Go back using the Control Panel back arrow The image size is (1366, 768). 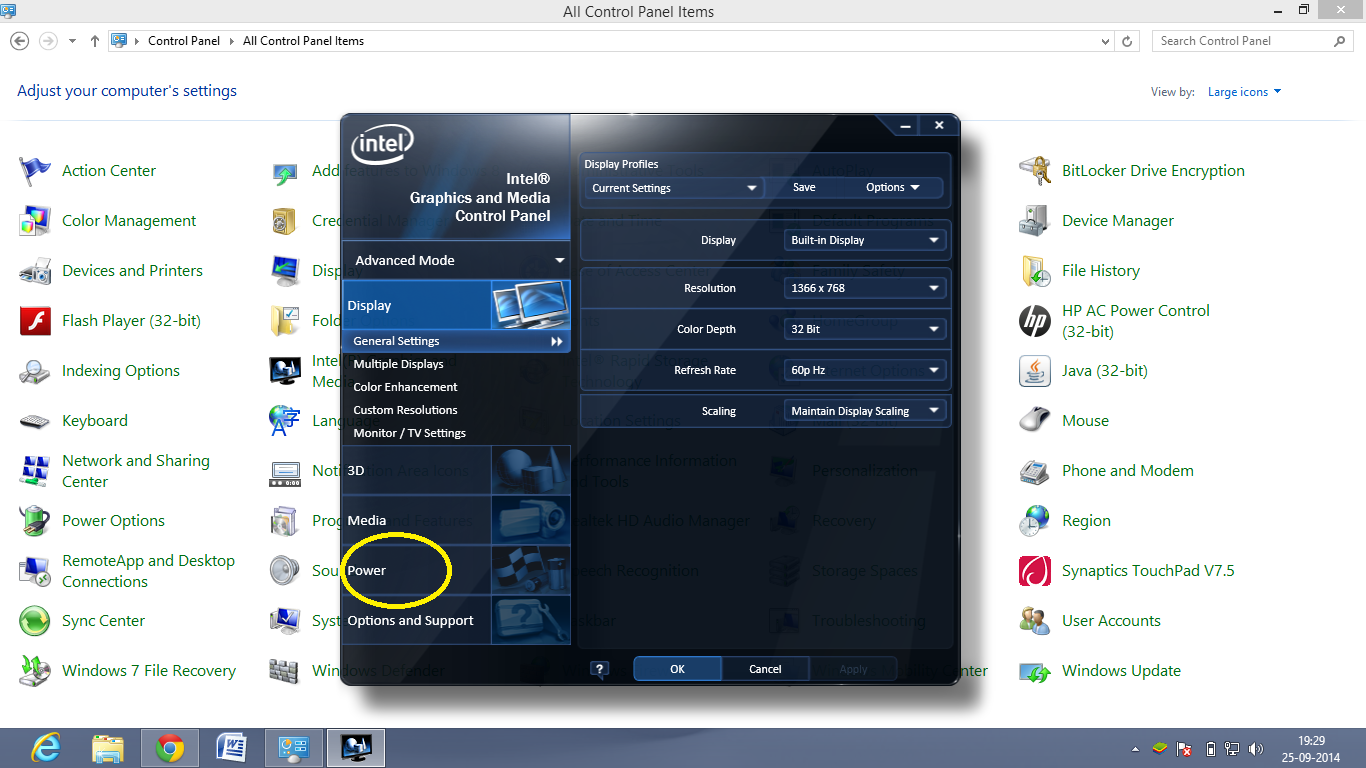(x=20, y=41)
